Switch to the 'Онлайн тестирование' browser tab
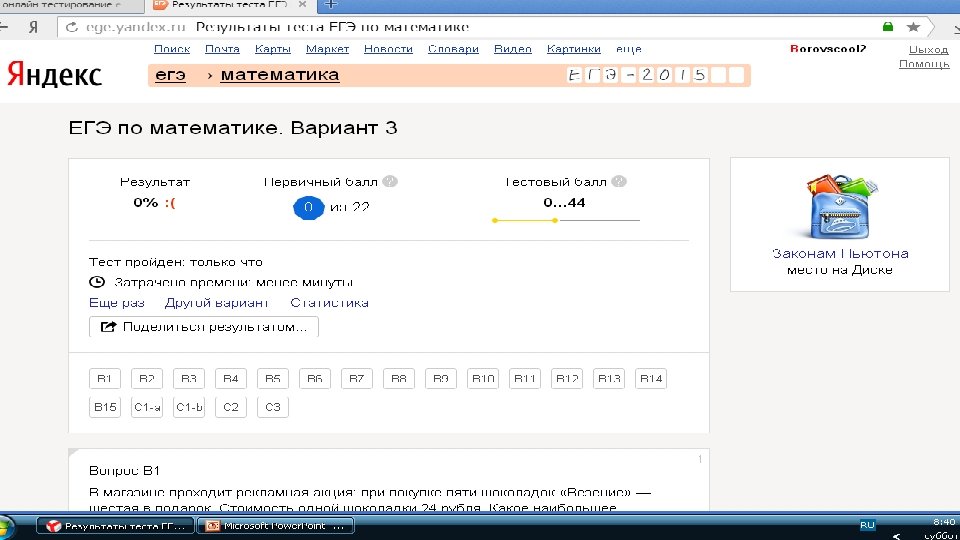960x540 pixels. (x=70, y=5)
